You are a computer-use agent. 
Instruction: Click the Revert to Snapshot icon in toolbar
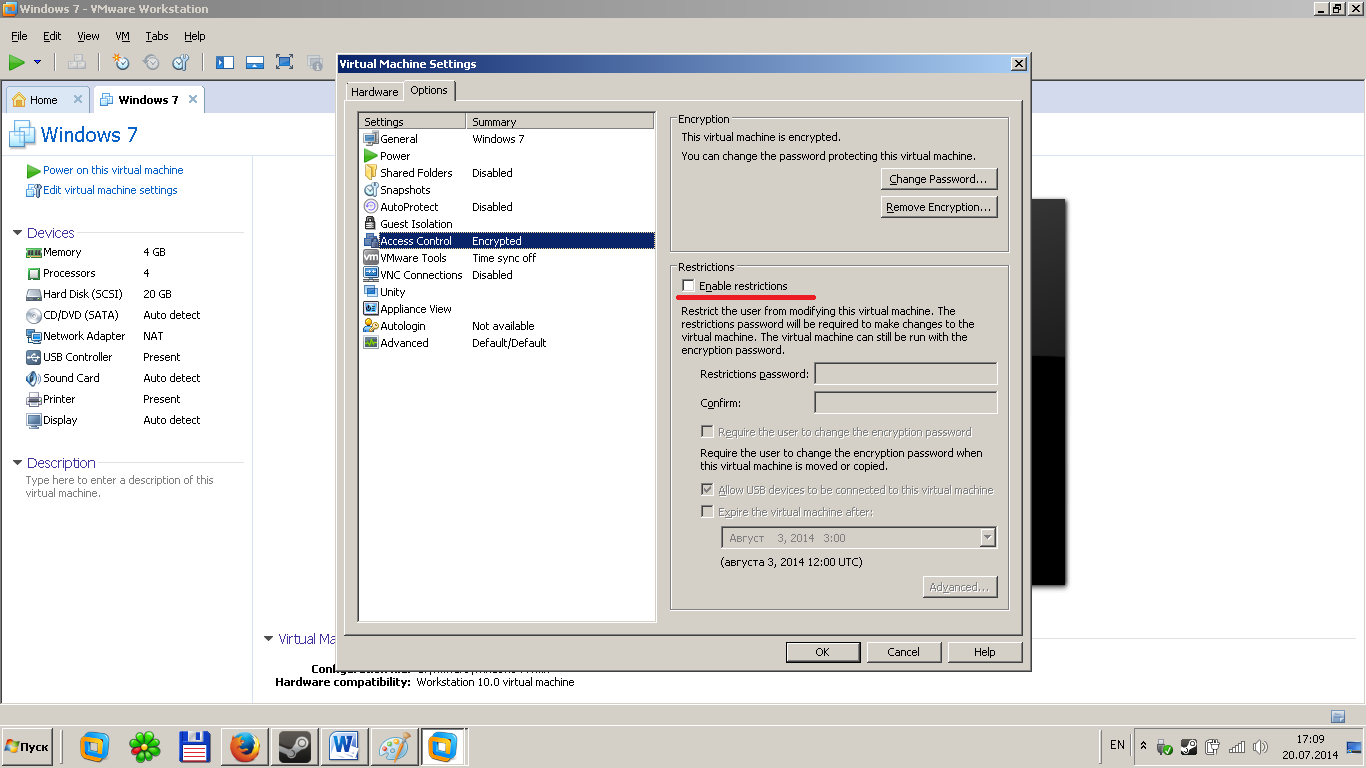coord(151,62)
